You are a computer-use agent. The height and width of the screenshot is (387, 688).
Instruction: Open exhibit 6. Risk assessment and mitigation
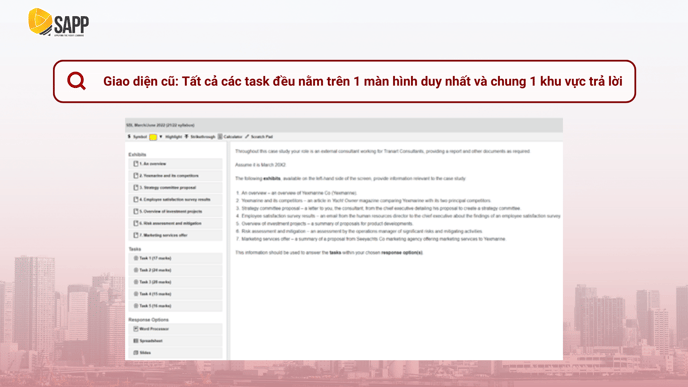coord(176,223)
